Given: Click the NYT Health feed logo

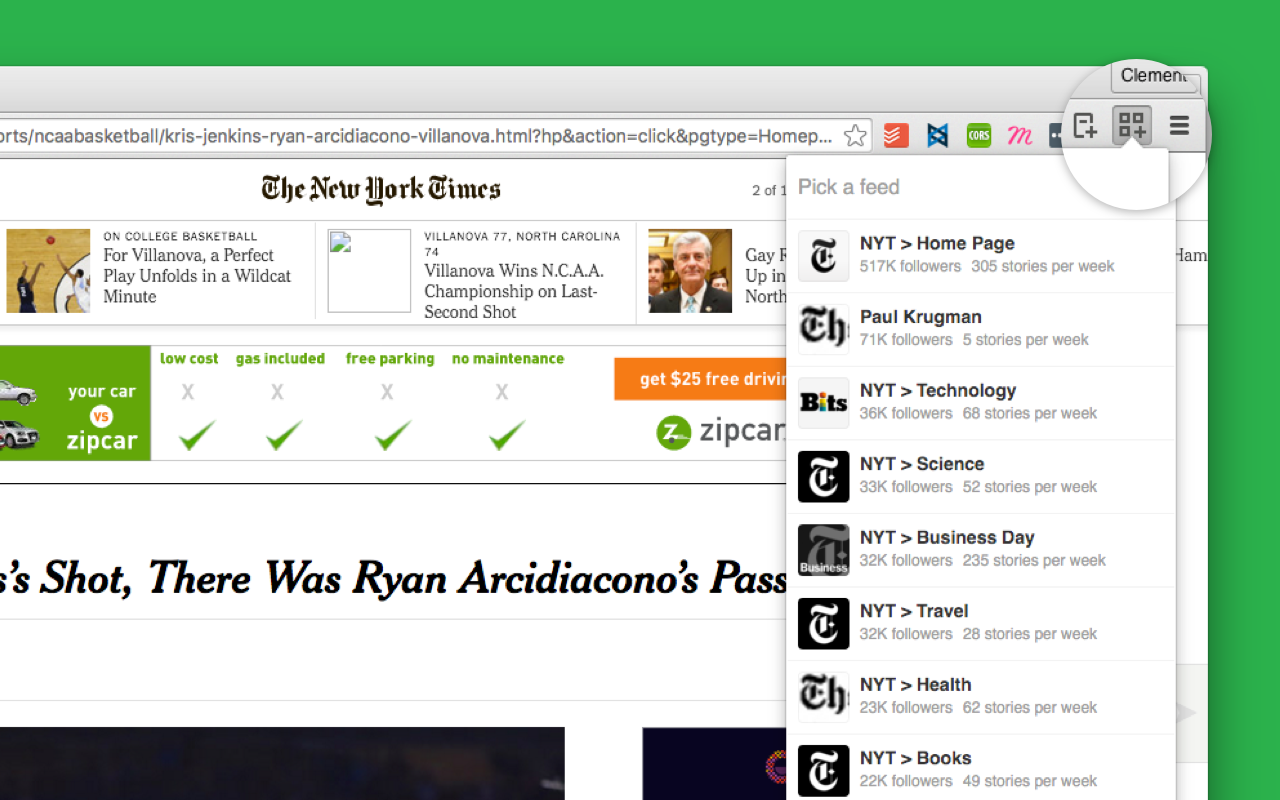Looking at the screenshot, I should pyautogui.click(x=824, y=697).
